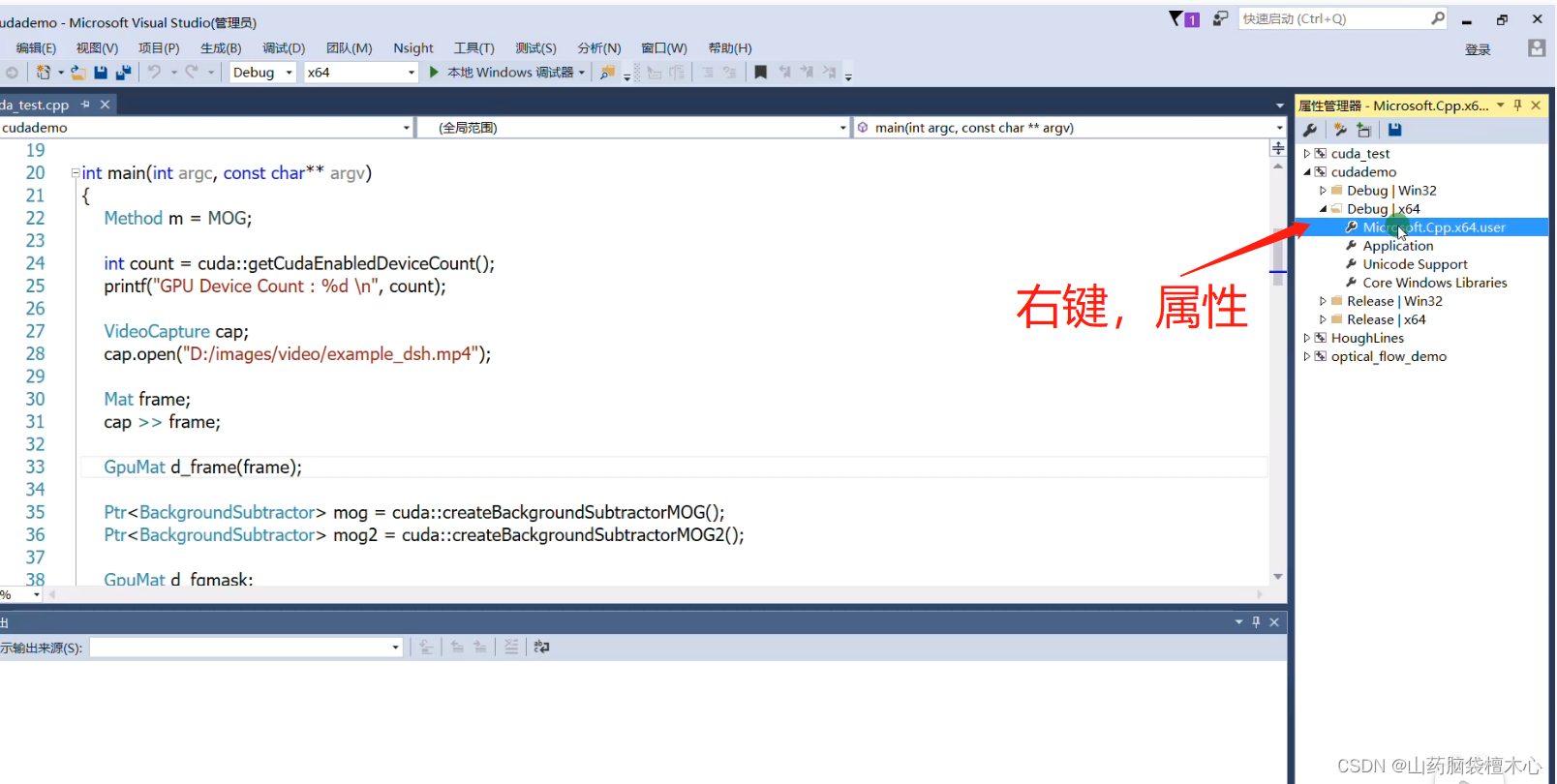
Task: Open the Nsight menu
Action: pos(413,48)
